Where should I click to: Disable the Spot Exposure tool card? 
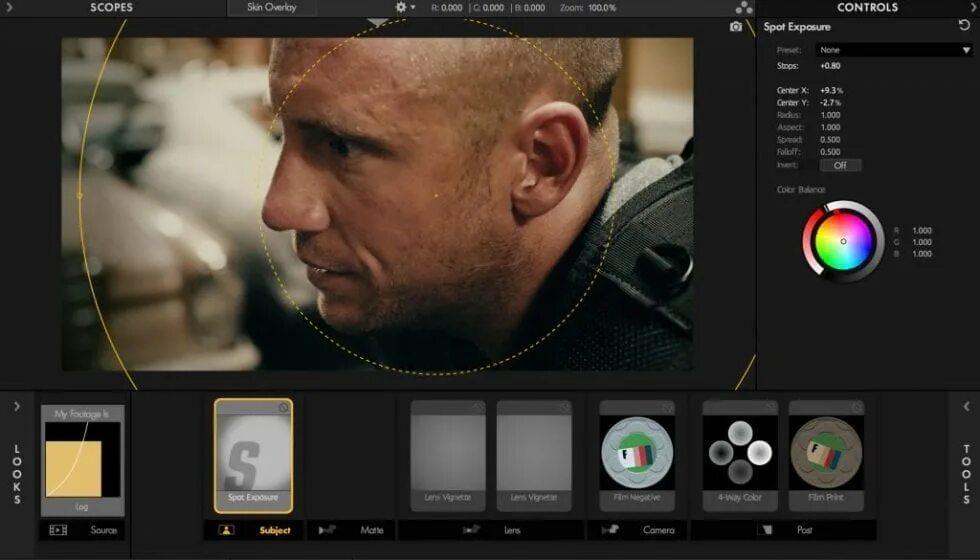(284, 408)
